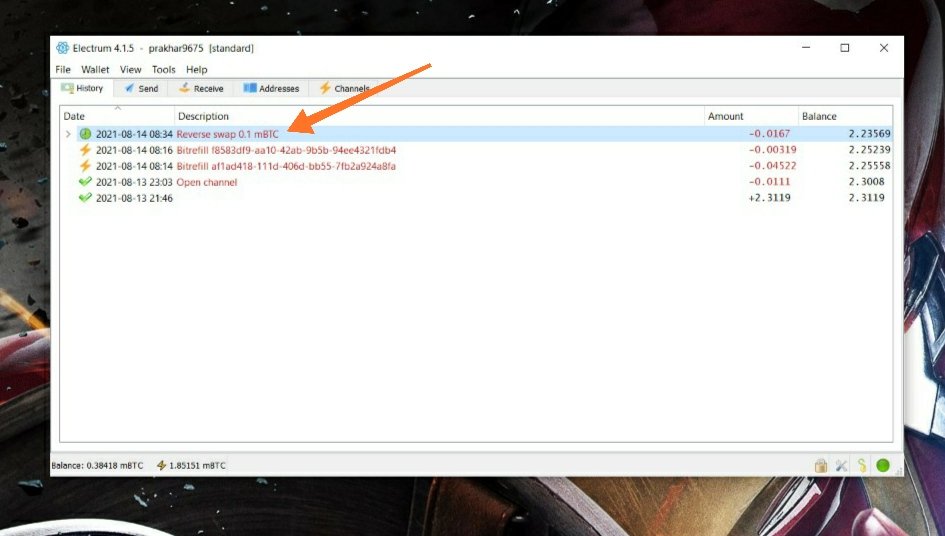Screen dimensions: 945x536
Task: Minimize the Electrum window
Action: tap(806, 48)
